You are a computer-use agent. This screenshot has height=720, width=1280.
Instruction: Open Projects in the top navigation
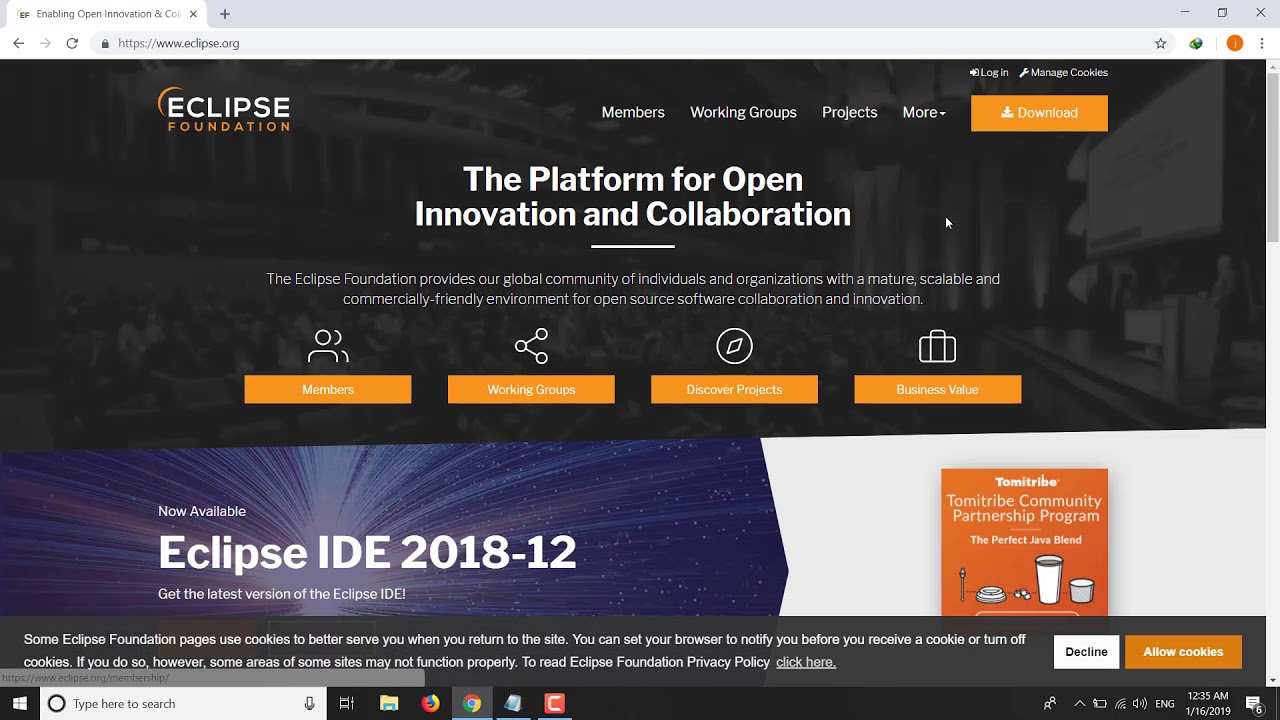tap(849, 113)
